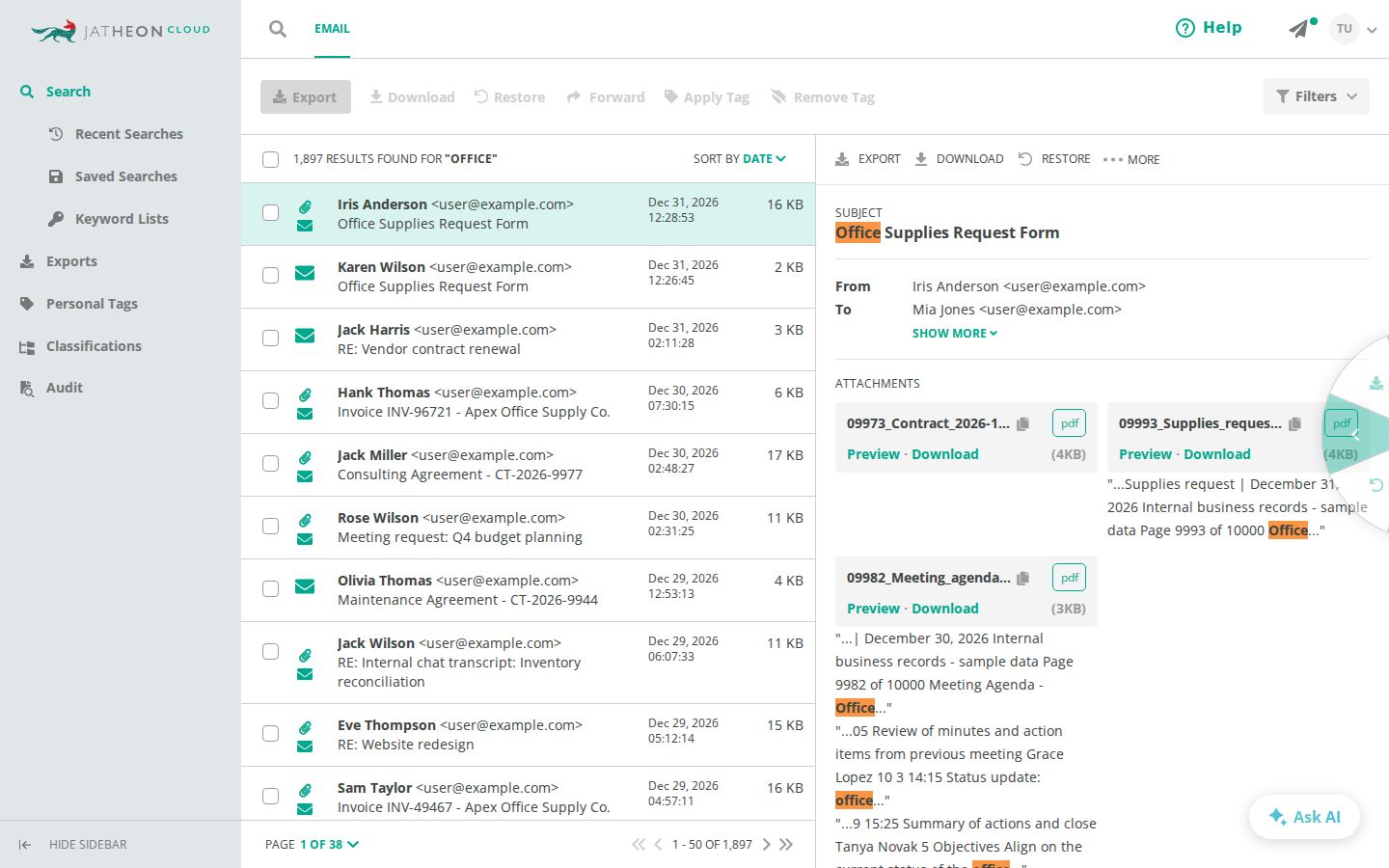
Task: Click Restore in the preview pane toolbar
Action: (1054, 159)
